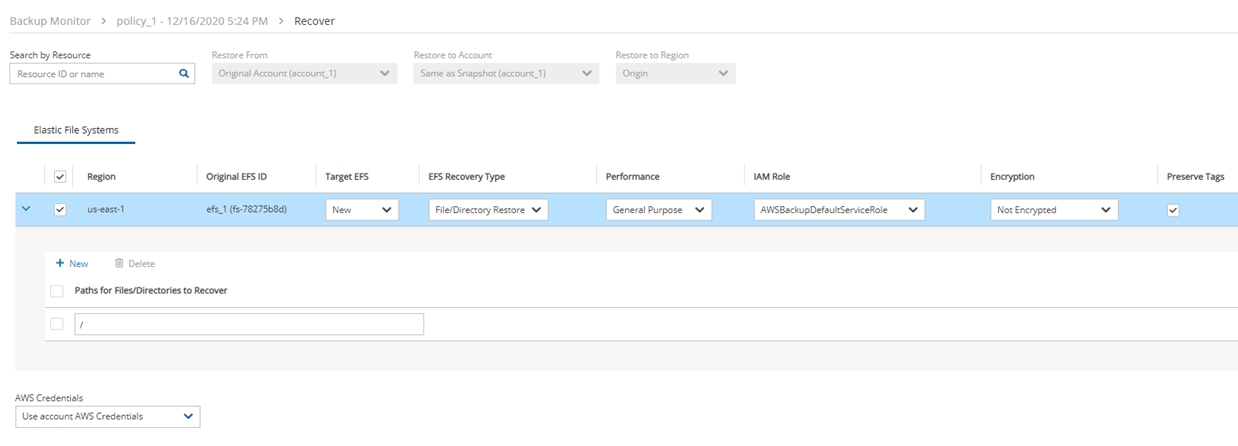Check the Paths for Files/Directories header checkbox

tap(57, 290)
